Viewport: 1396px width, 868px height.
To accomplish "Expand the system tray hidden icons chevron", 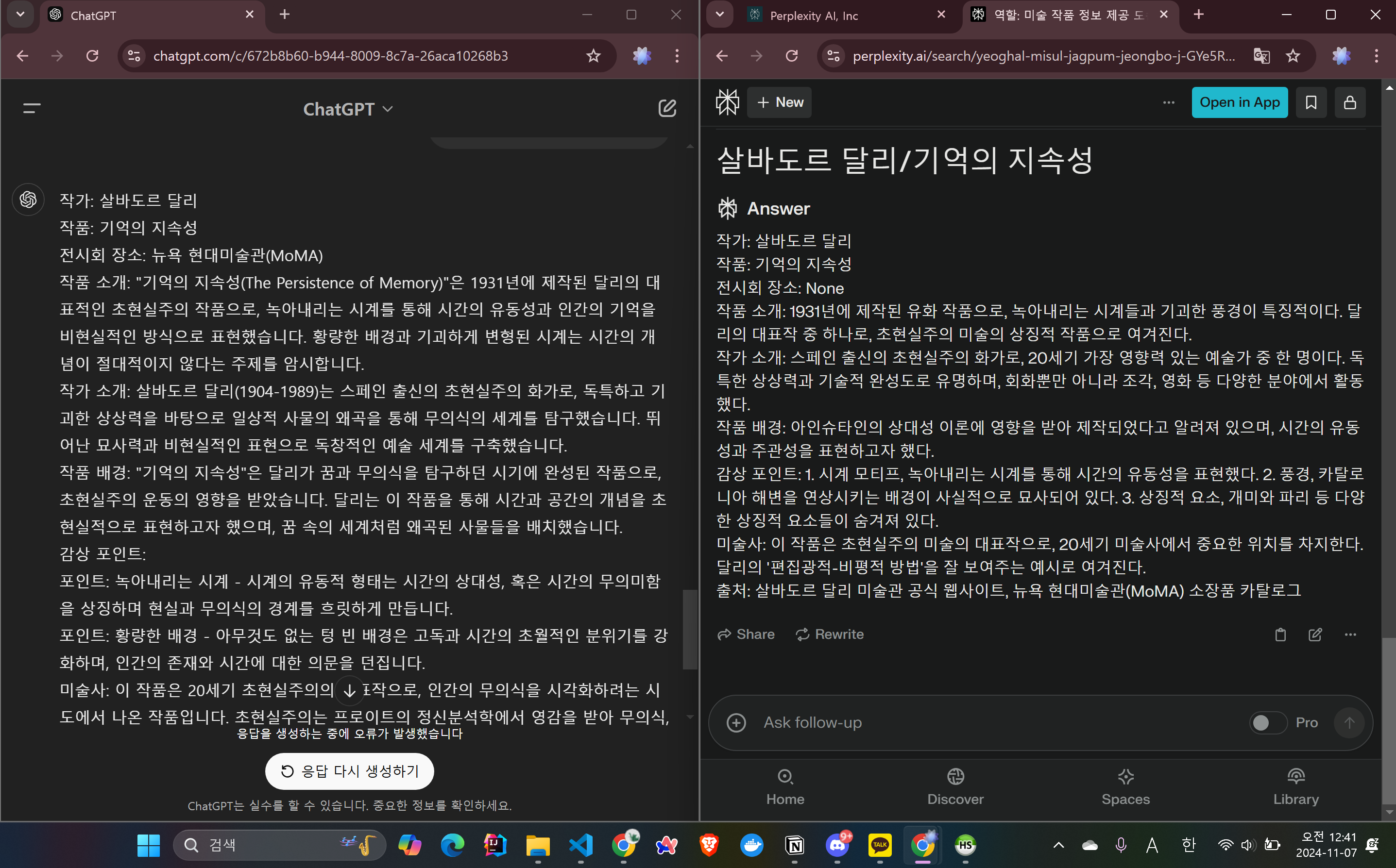I will tap(1058, 845).
